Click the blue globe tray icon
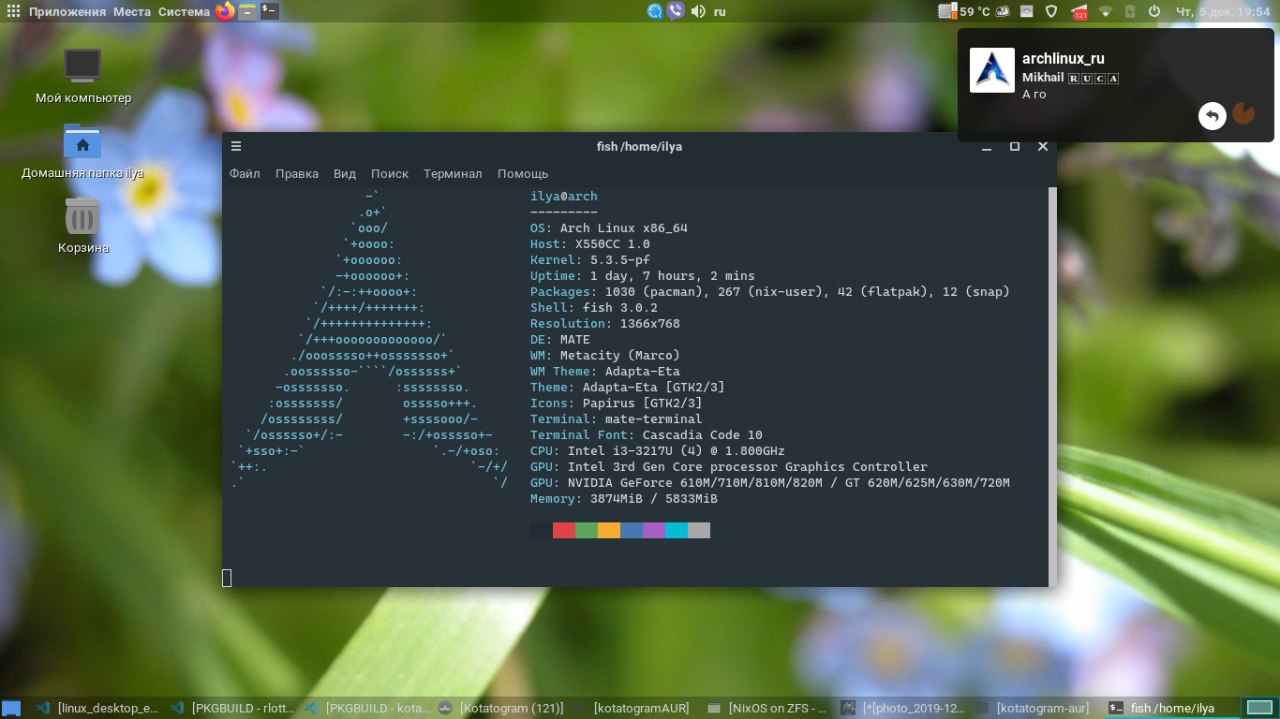This screenshot has width=1280, height=719. tap(655, 11)
